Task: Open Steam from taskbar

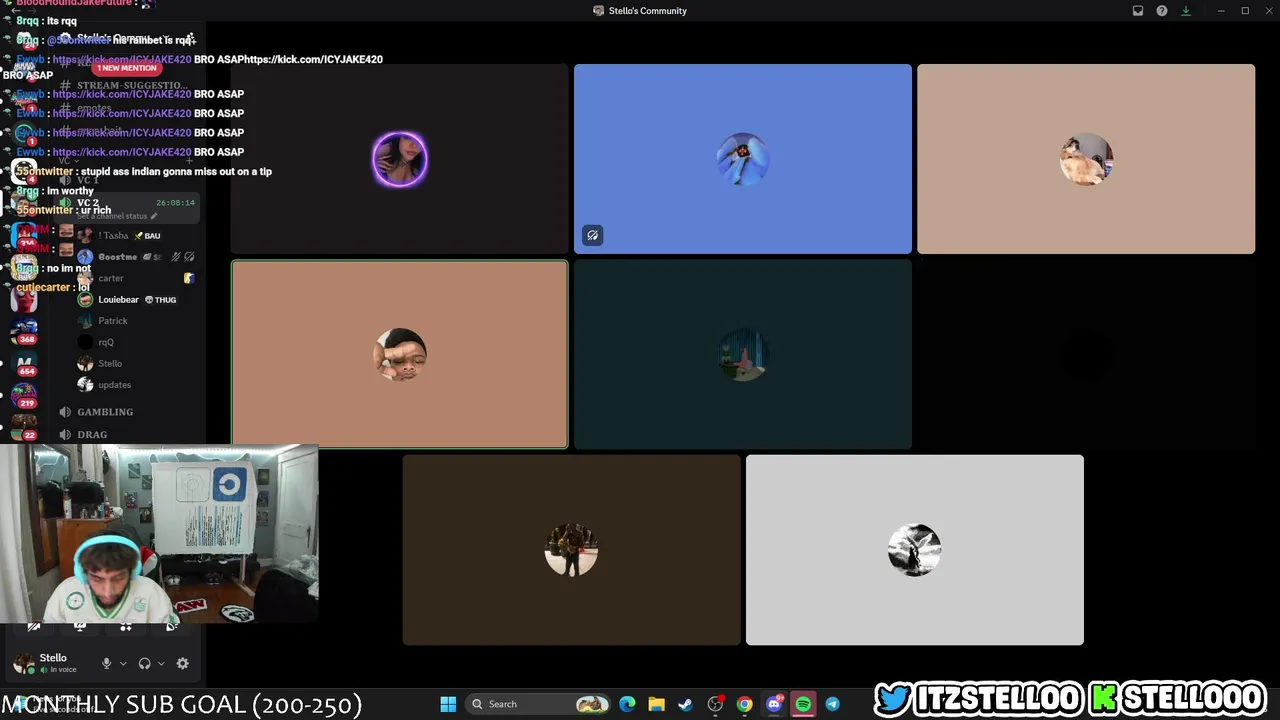Action: pyautogui.click(x=685, y=704)
